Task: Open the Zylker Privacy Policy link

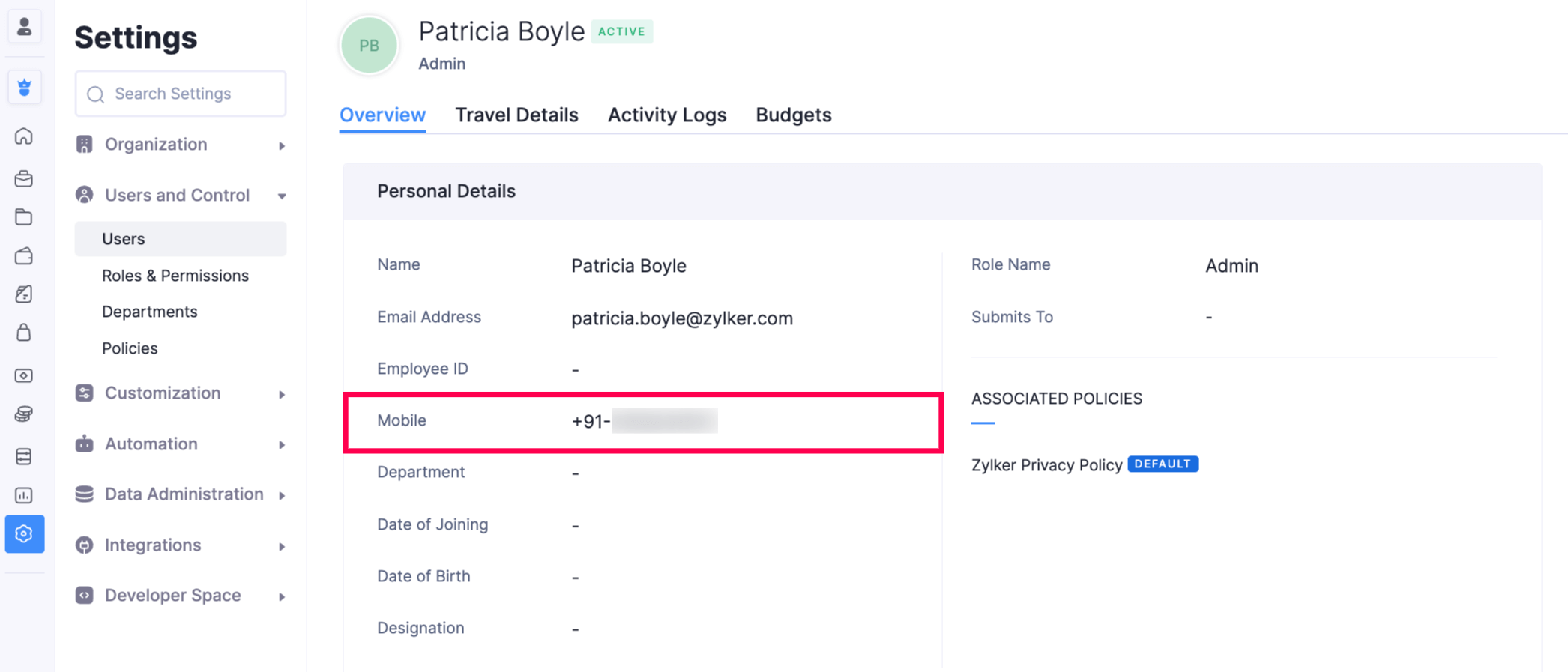Action: pos(1046,465)
